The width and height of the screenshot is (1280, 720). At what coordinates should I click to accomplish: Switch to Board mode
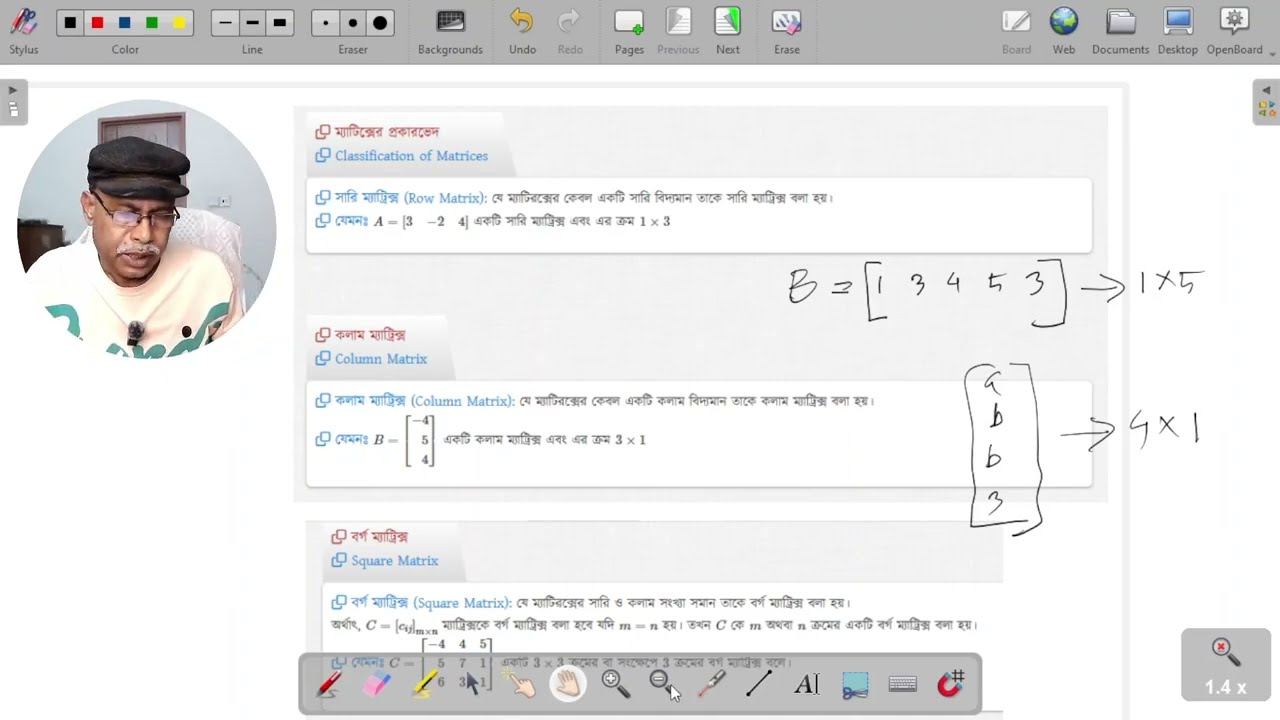tap(1016, 31)
